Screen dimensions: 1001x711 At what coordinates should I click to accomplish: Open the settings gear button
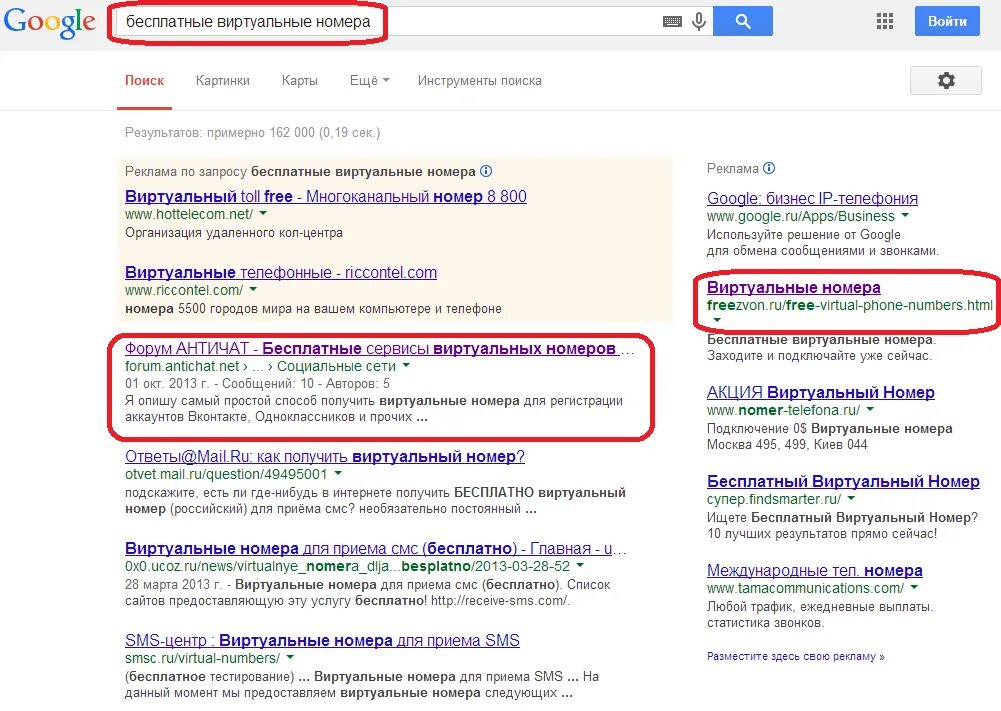tap(945, 80)
